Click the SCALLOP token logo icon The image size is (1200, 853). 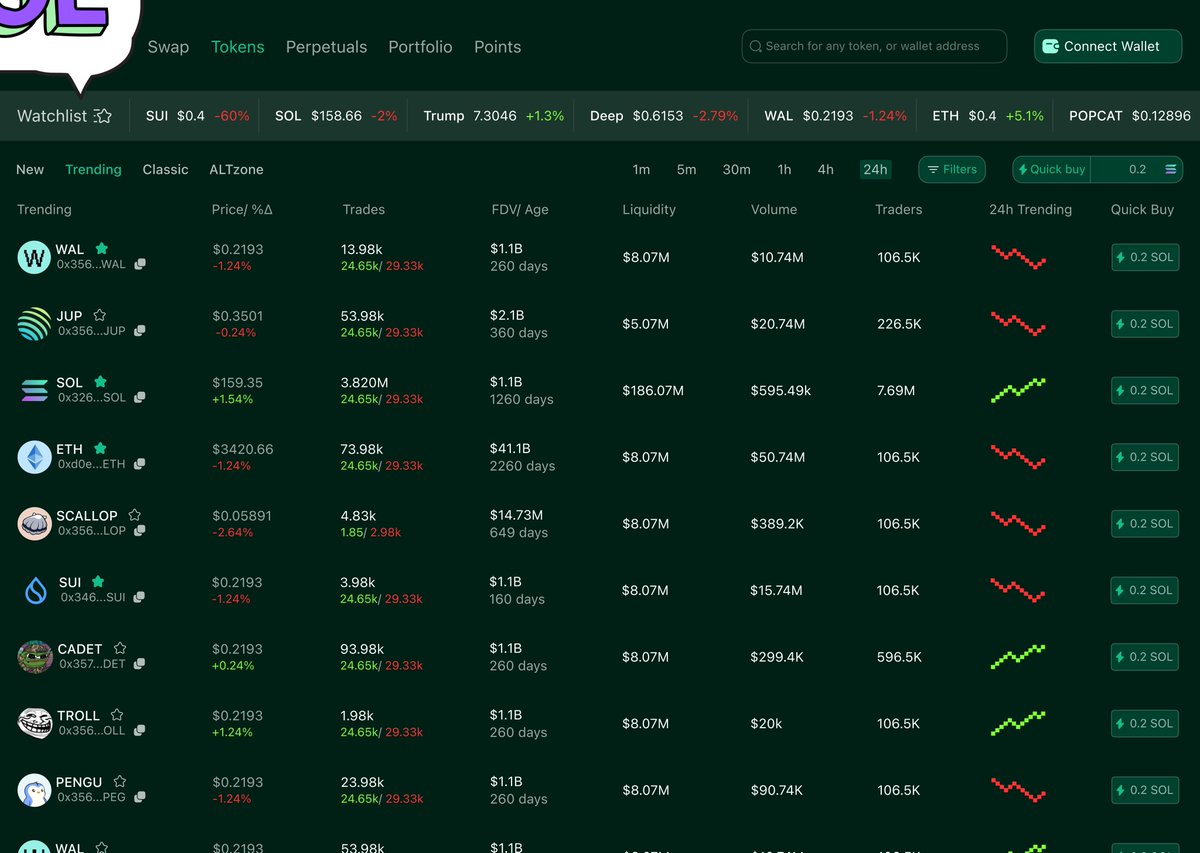point(34,523)
